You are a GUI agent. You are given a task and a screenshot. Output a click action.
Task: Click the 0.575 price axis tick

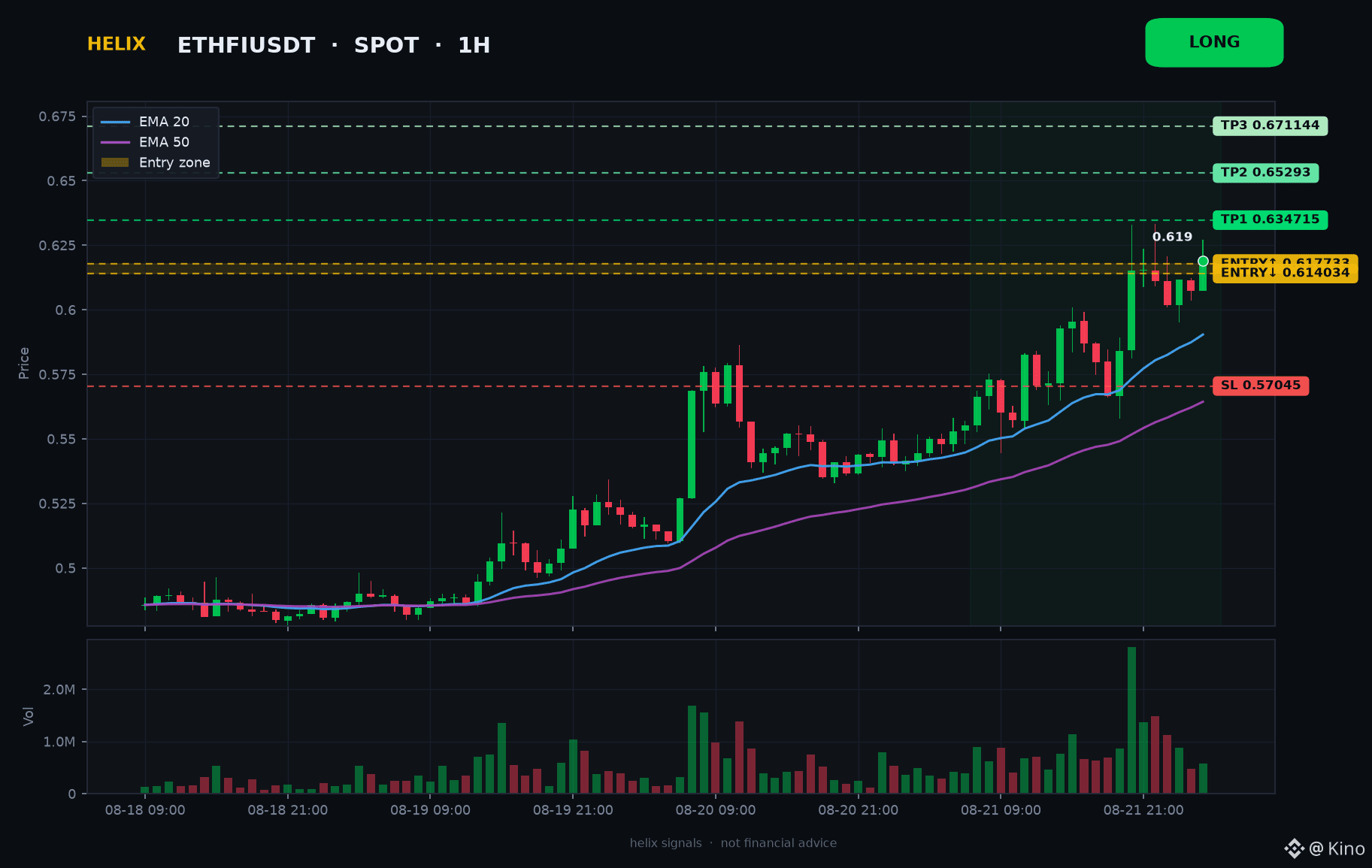(x=58, y=375)
